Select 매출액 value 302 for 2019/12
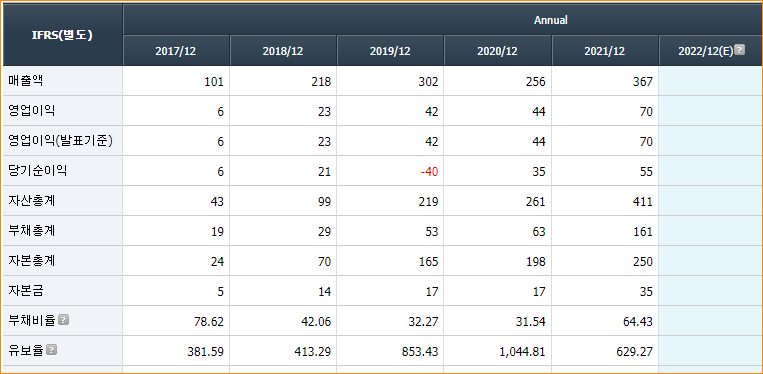Image resolution: width=763 pixels, height=374 pixels. 428,82
